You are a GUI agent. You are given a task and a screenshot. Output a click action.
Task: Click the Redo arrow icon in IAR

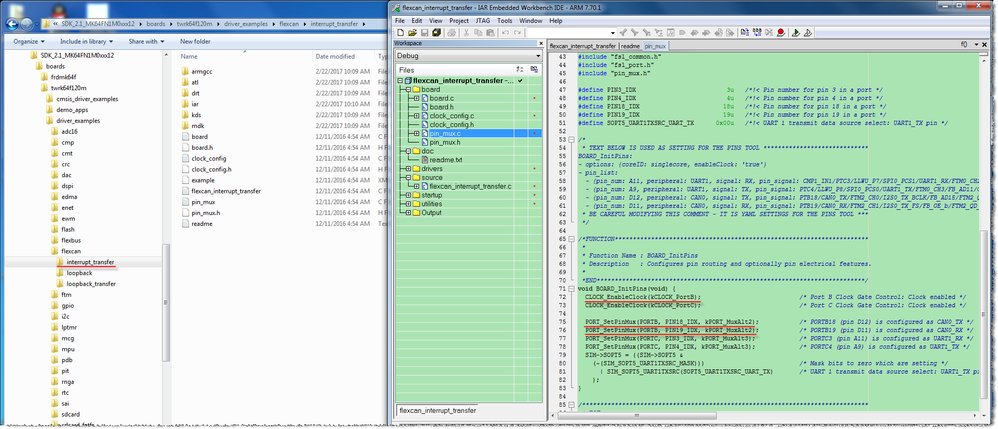click(x=517, y=32)
